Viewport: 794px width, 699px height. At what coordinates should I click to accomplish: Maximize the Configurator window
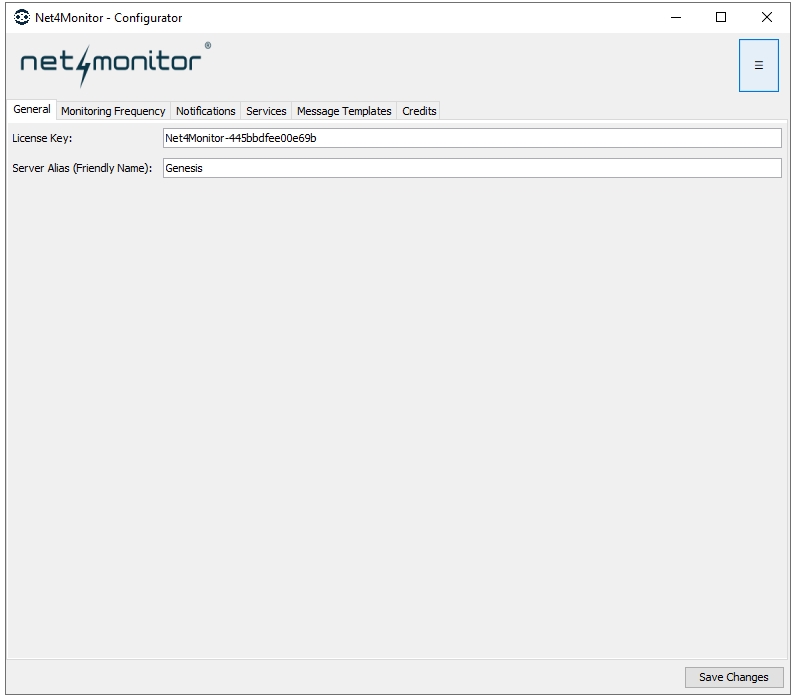[x=721, y=18]
